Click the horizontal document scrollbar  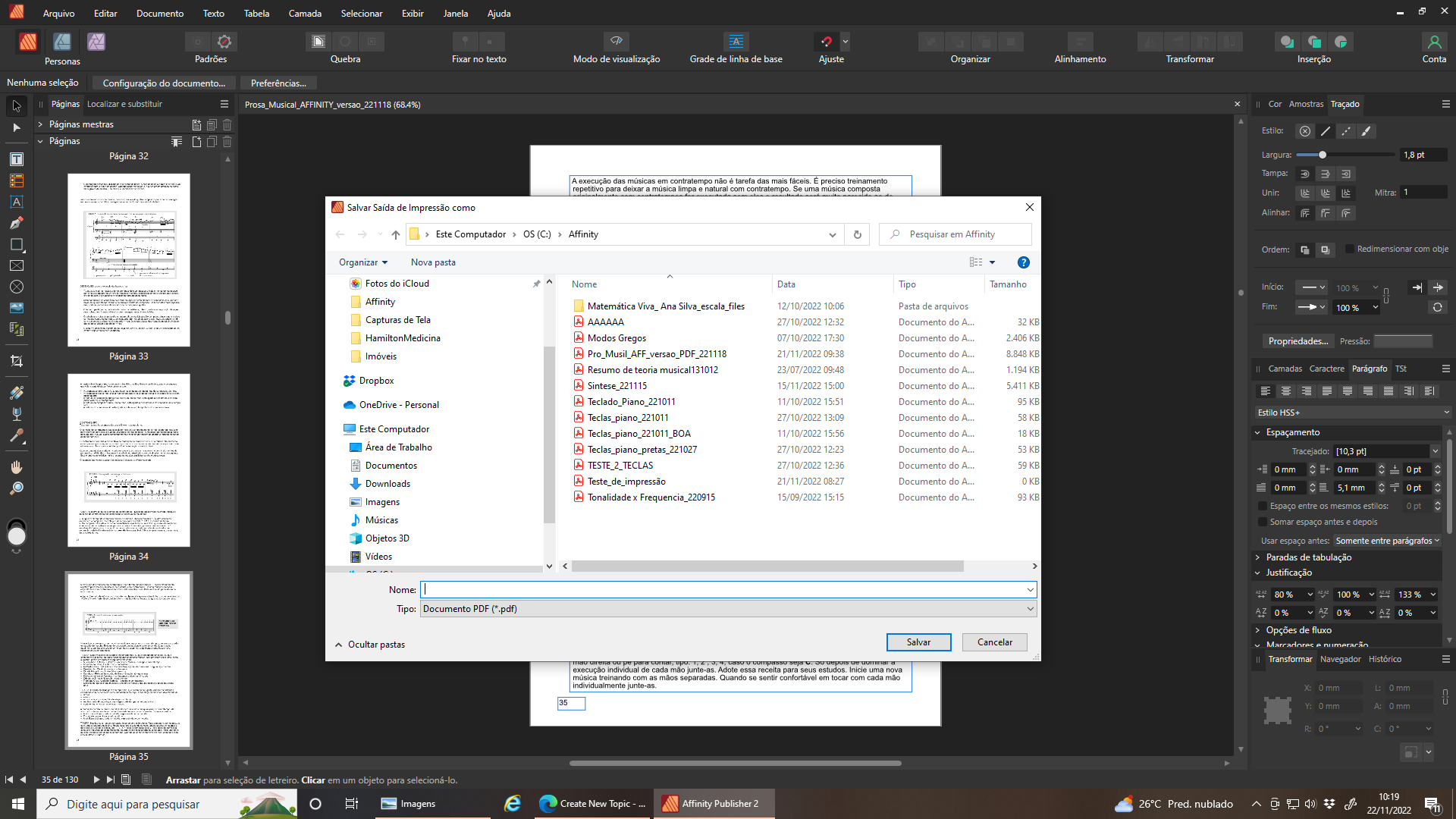click(x=735, y=763)
